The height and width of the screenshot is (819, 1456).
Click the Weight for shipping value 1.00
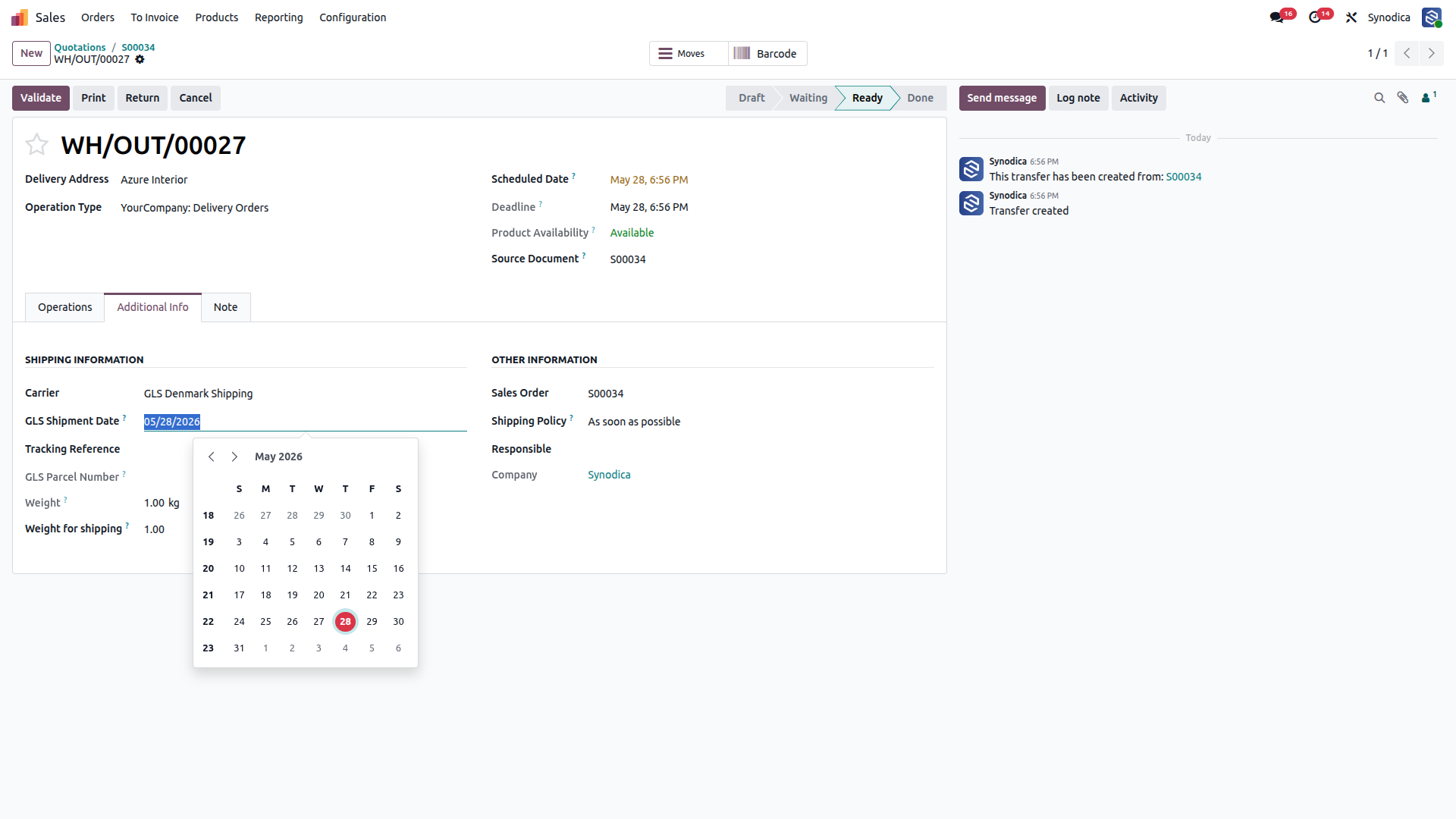coord(154,529)
